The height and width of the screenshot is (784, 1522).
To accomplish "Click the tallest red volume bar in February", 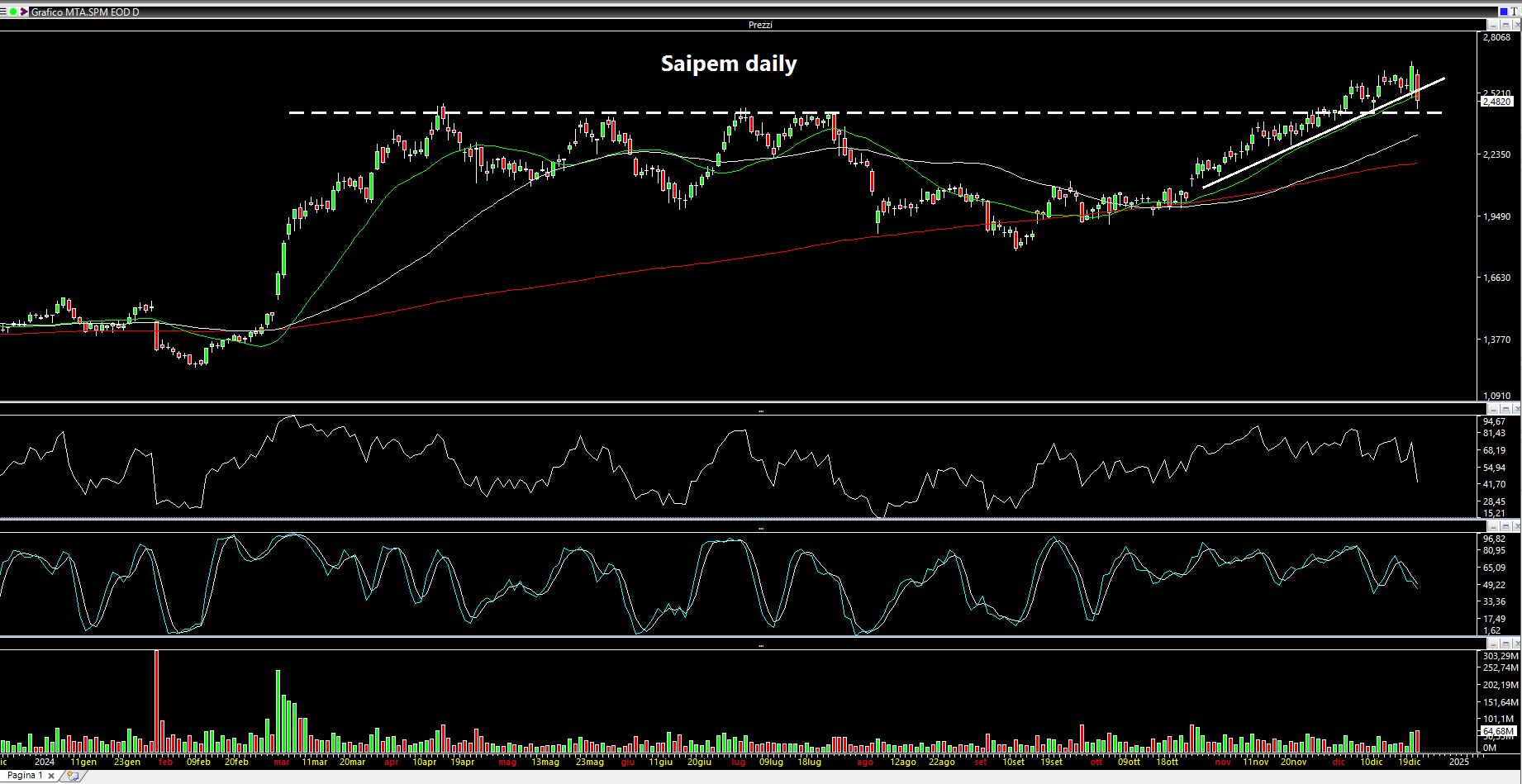I will (x=156, y=701).
